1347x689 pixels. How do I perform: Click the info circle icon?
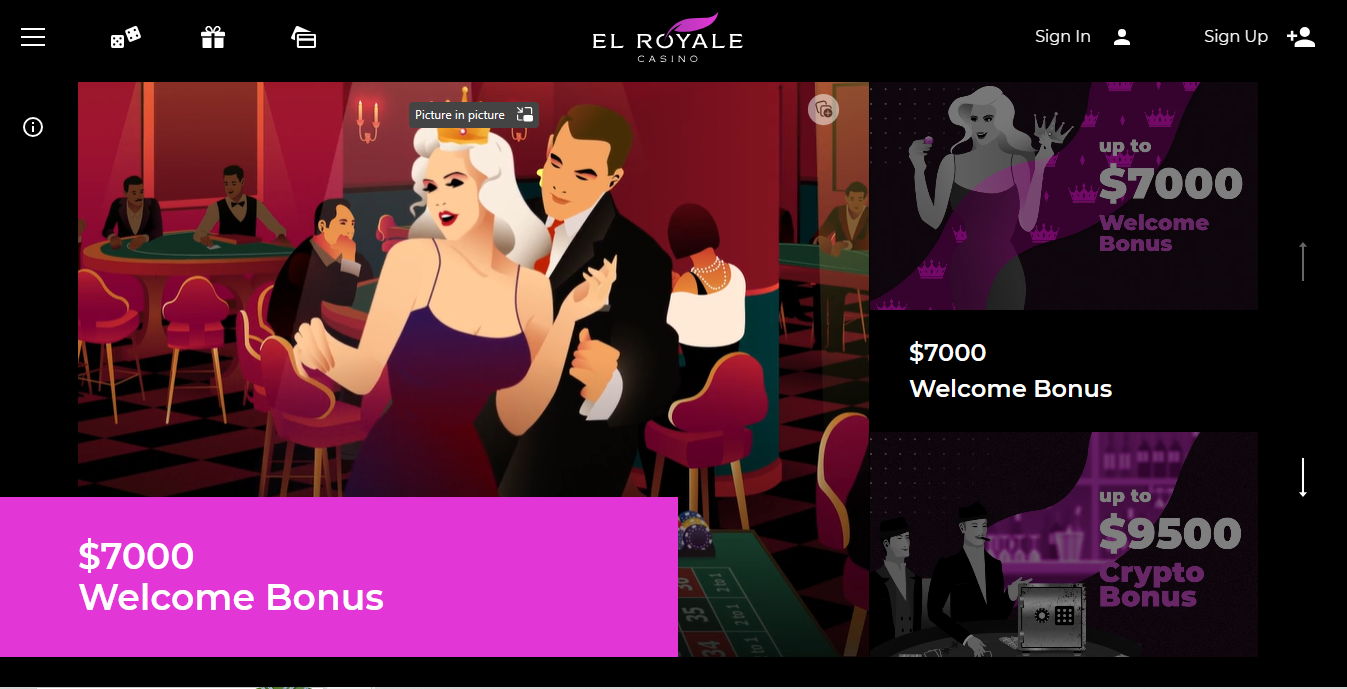pos(33,127)
